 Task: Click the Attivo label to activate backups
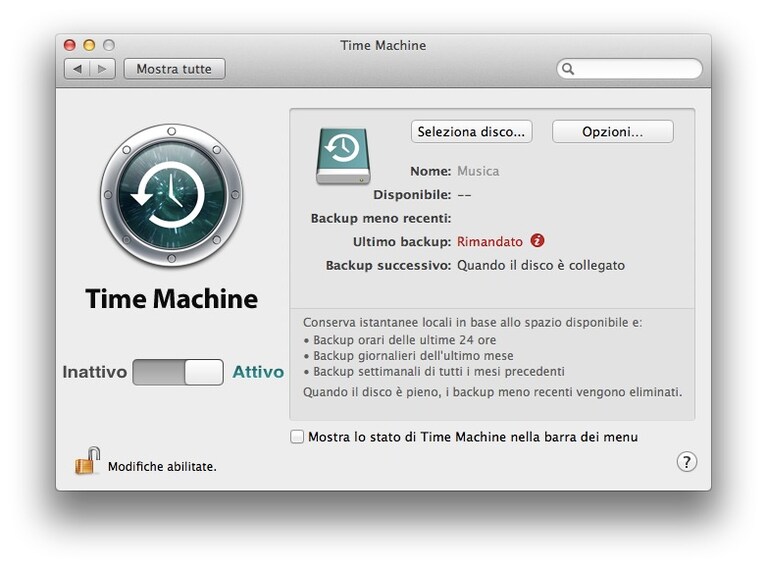click(258, 372)
